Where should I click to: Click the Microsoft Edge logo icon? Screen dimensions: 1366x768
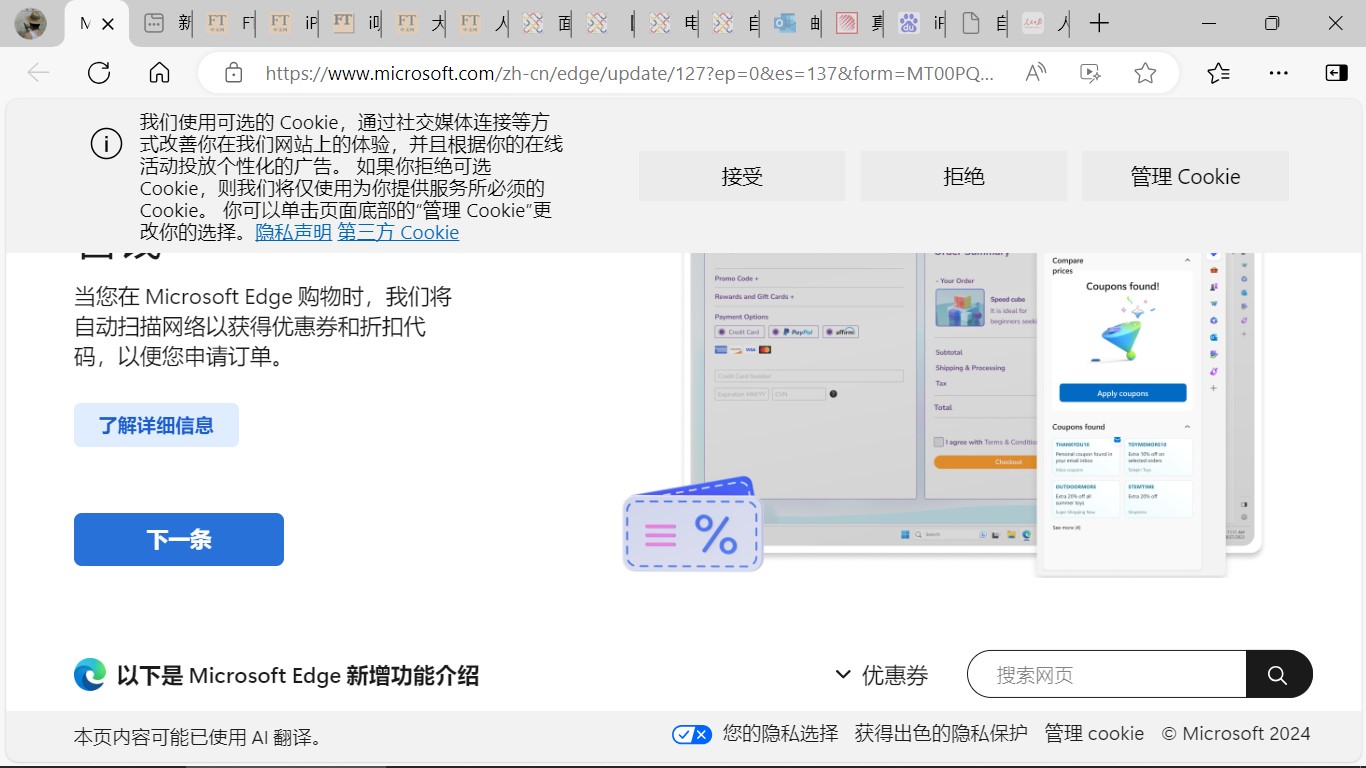click(x=90, y=675)
